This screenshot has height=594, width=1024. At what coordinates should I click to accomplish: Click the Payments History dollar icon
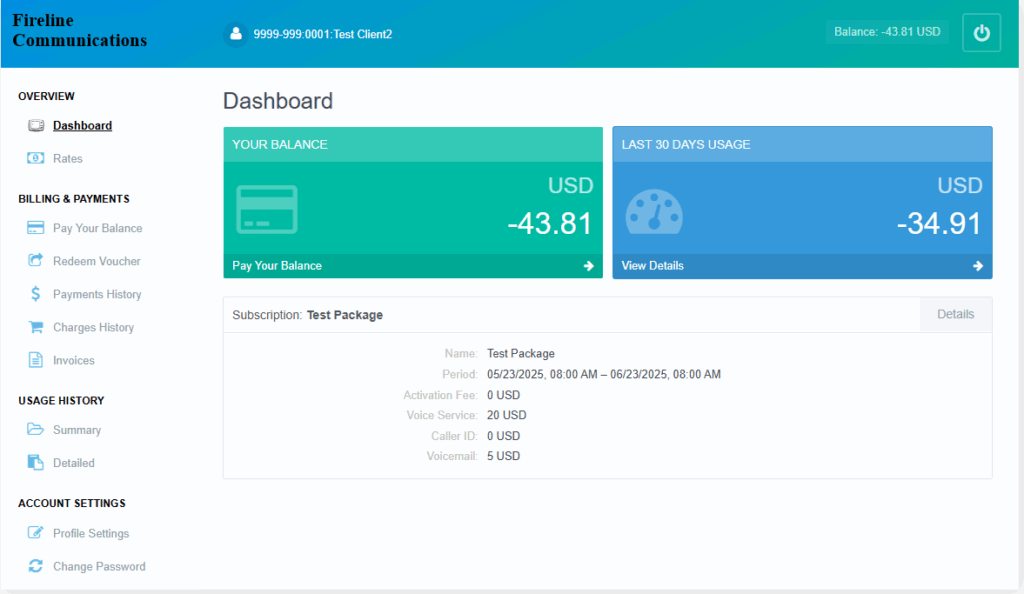tap(36, 294)
